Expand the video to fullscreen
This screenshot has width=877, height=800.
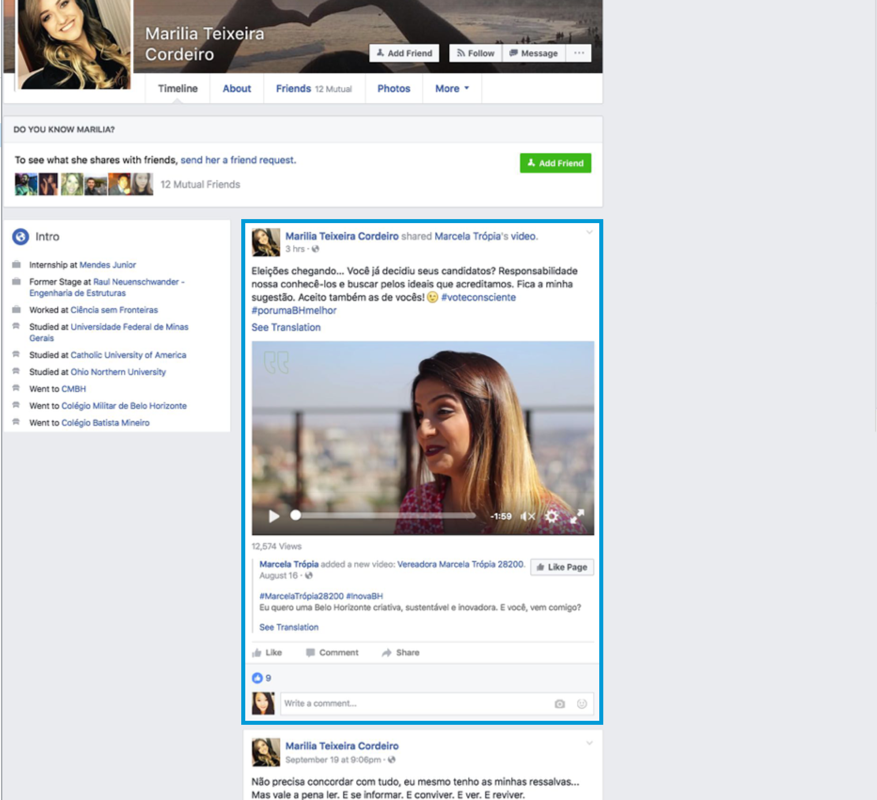pyautogui.click(x=577, y=516)
